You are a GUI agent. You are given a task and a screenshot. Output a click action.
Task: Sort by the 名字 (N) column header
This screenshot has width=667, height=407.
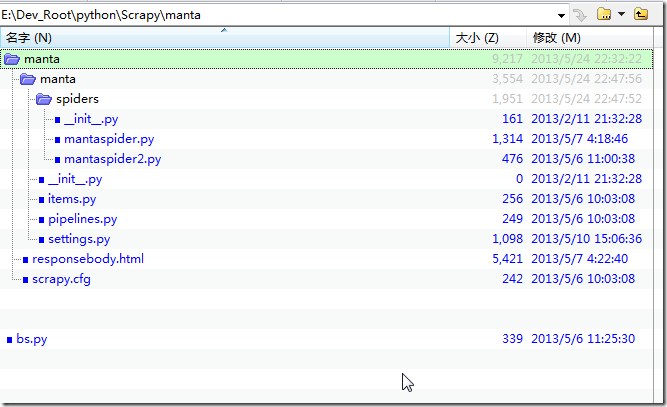click(225, 38)
